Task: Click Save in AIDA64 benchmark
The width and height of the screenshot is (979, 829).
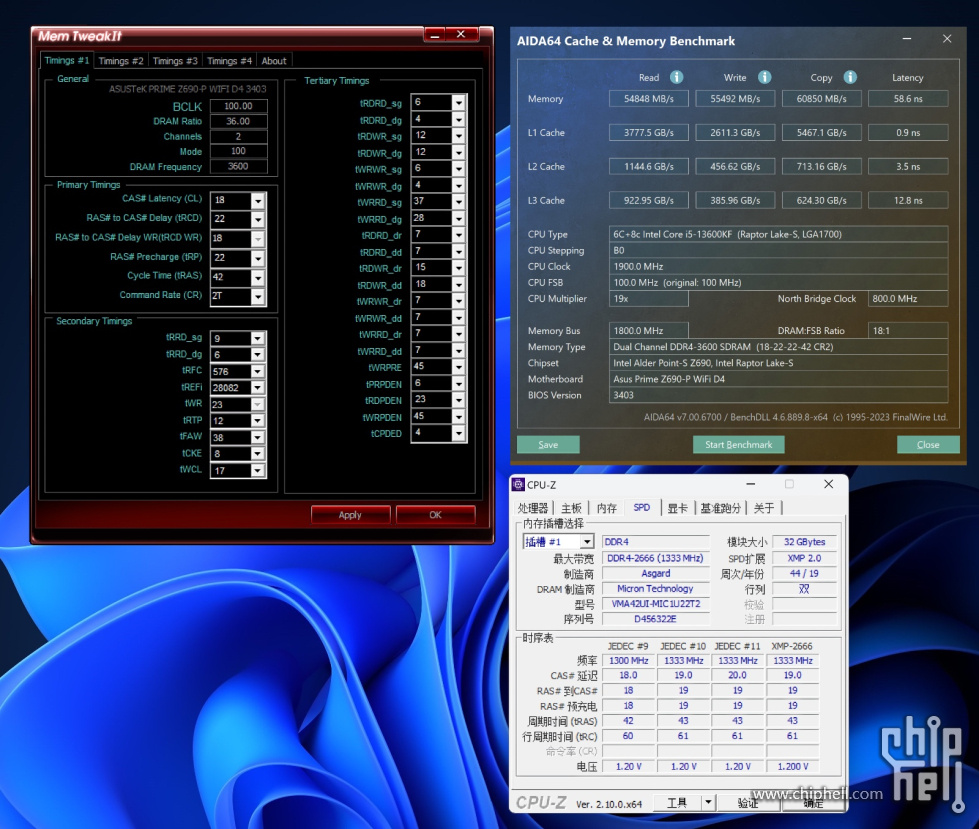Action: click(x=548, y=444)
